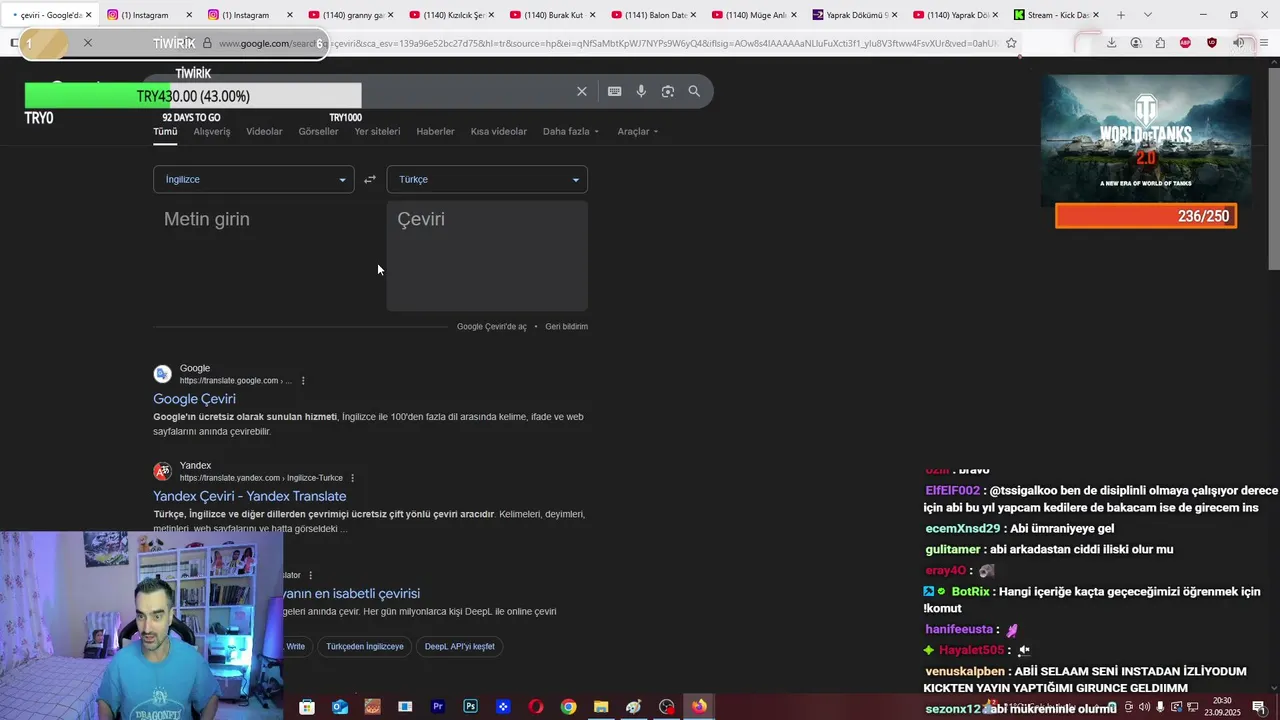Viewport: 1280px width, 720px height.
Task: Switch to Firefox in the taskbar
Action: point(699,707)
